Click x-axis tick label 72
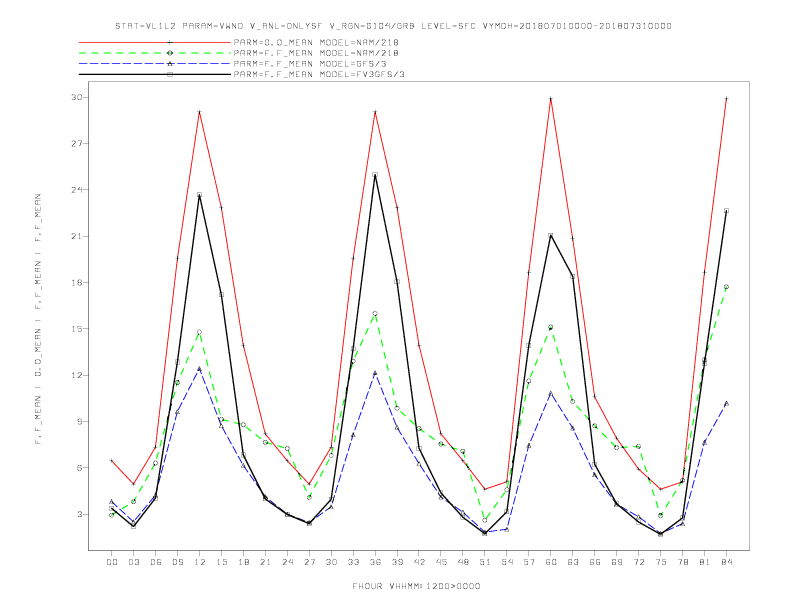The image size is (792, 612). tap(638, 562)
